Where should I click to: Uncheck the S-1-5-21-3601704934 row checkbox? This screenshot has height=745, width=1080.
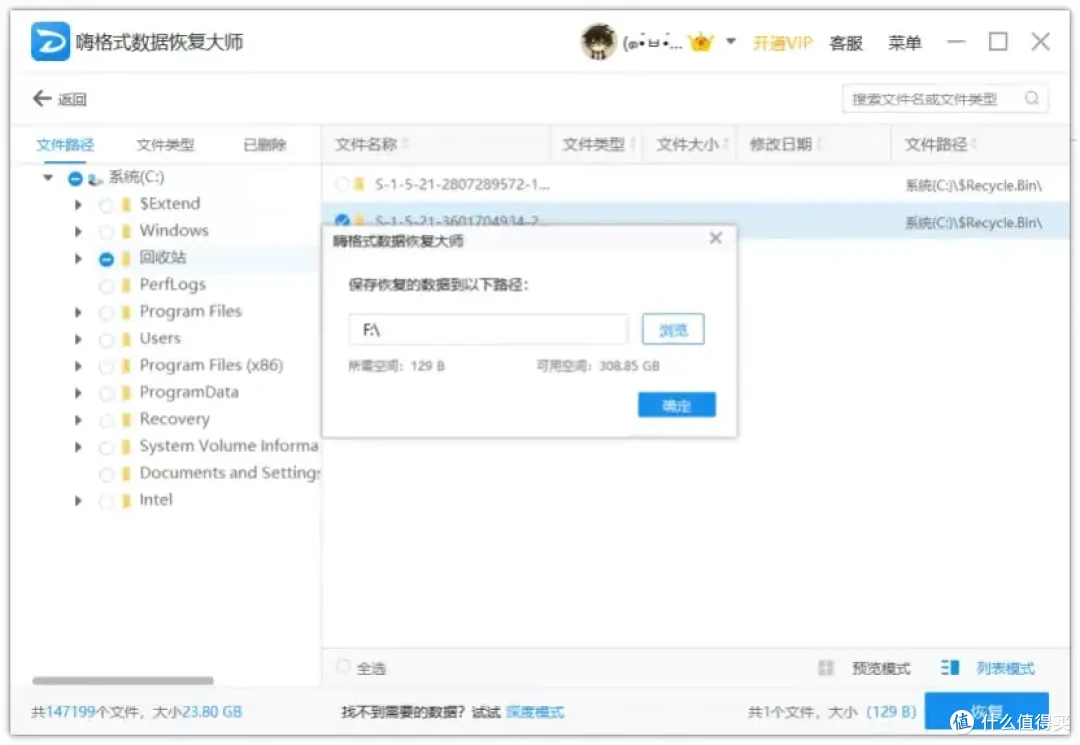(342, 220)
